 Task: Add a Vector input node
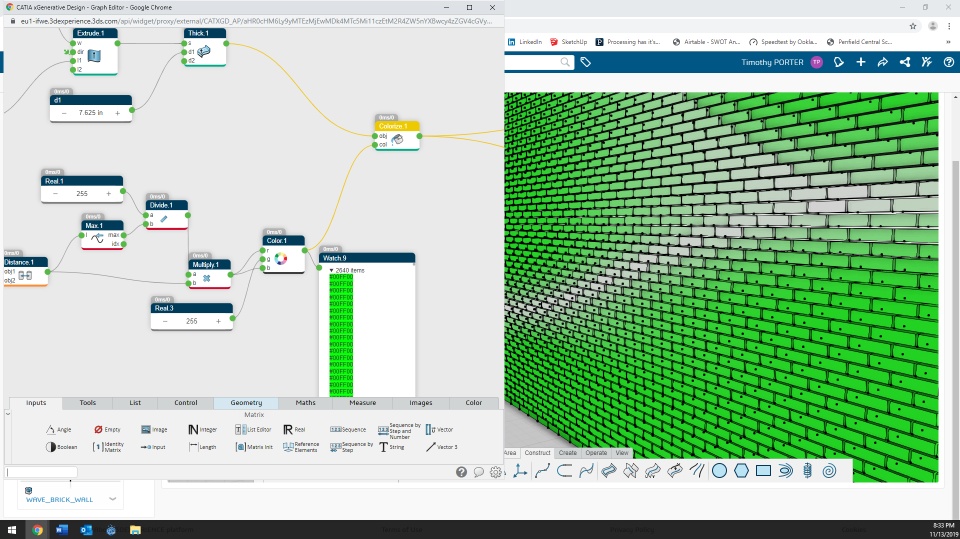tap(439, 429)
